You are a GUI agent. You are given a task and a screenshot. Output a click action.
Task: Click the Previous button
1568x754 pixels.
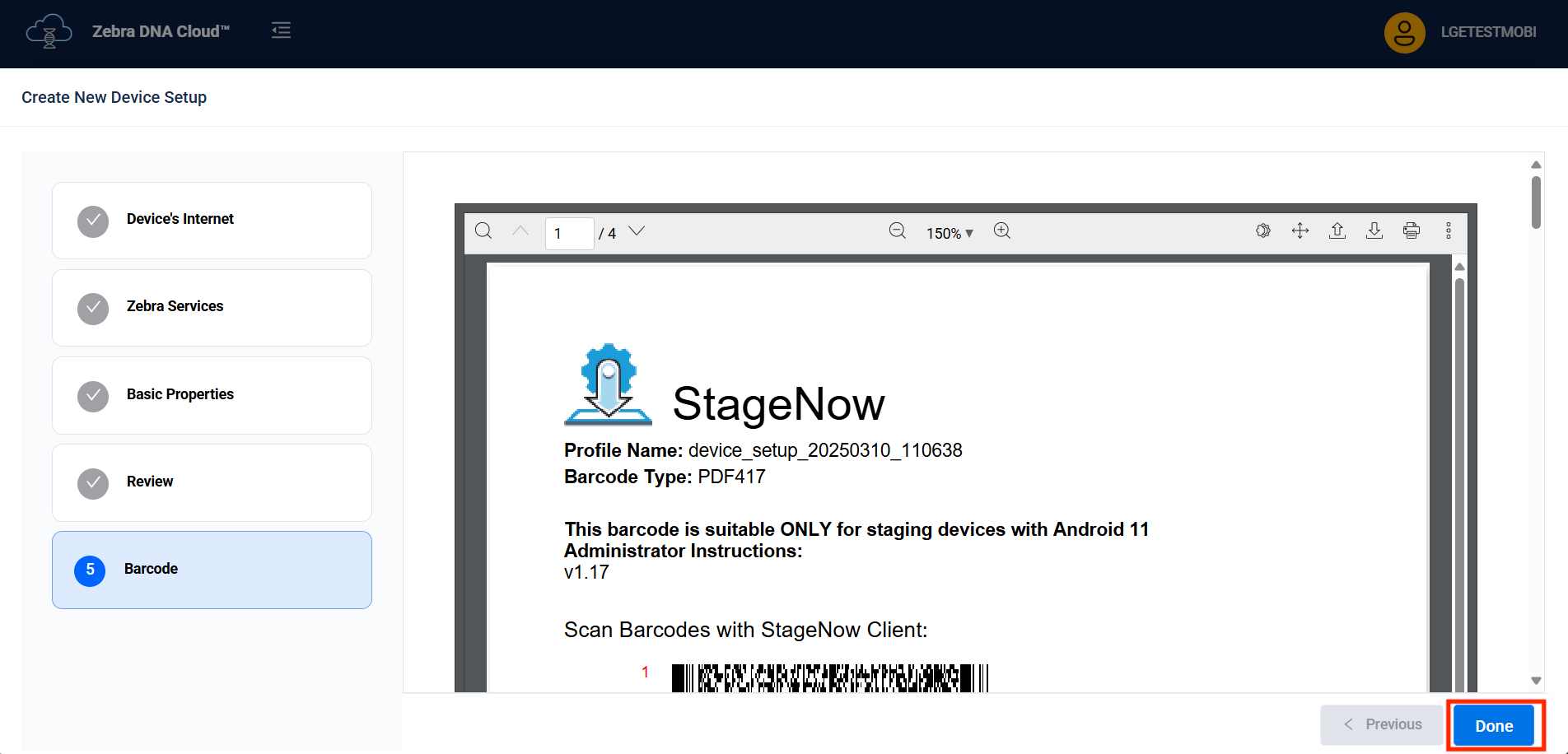pos(1382,724)
